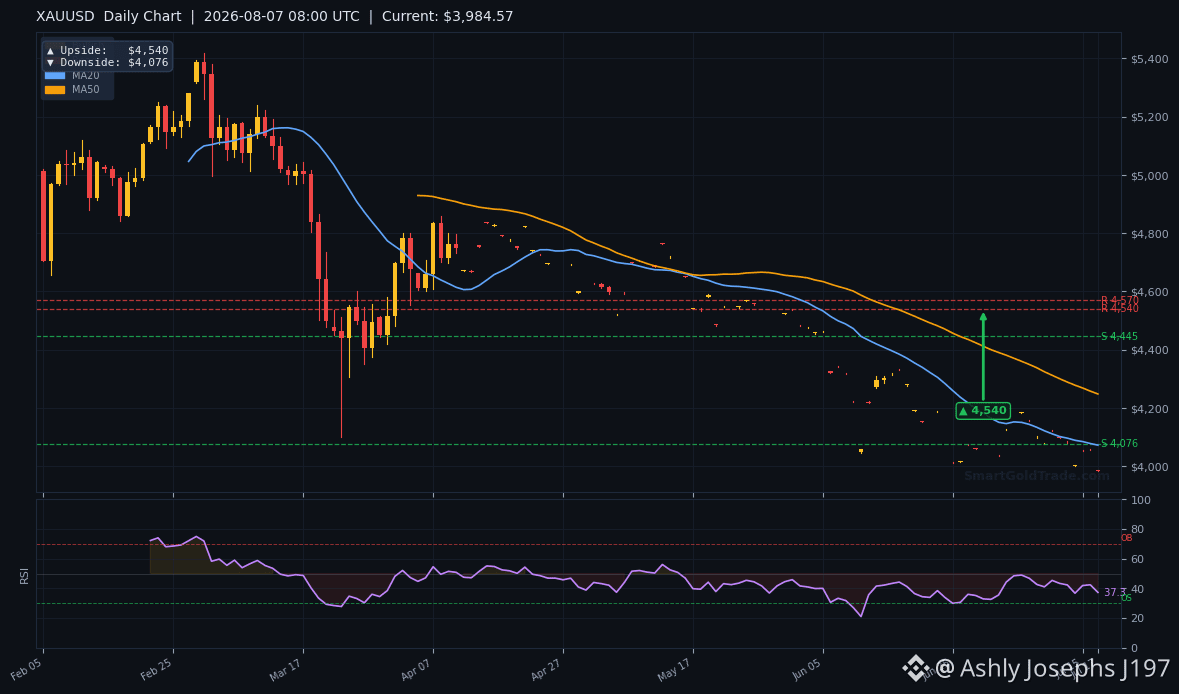The image size is (1179, 694).
Task: Click the RSI axis label 80
Action: (x=1138, y=530)
